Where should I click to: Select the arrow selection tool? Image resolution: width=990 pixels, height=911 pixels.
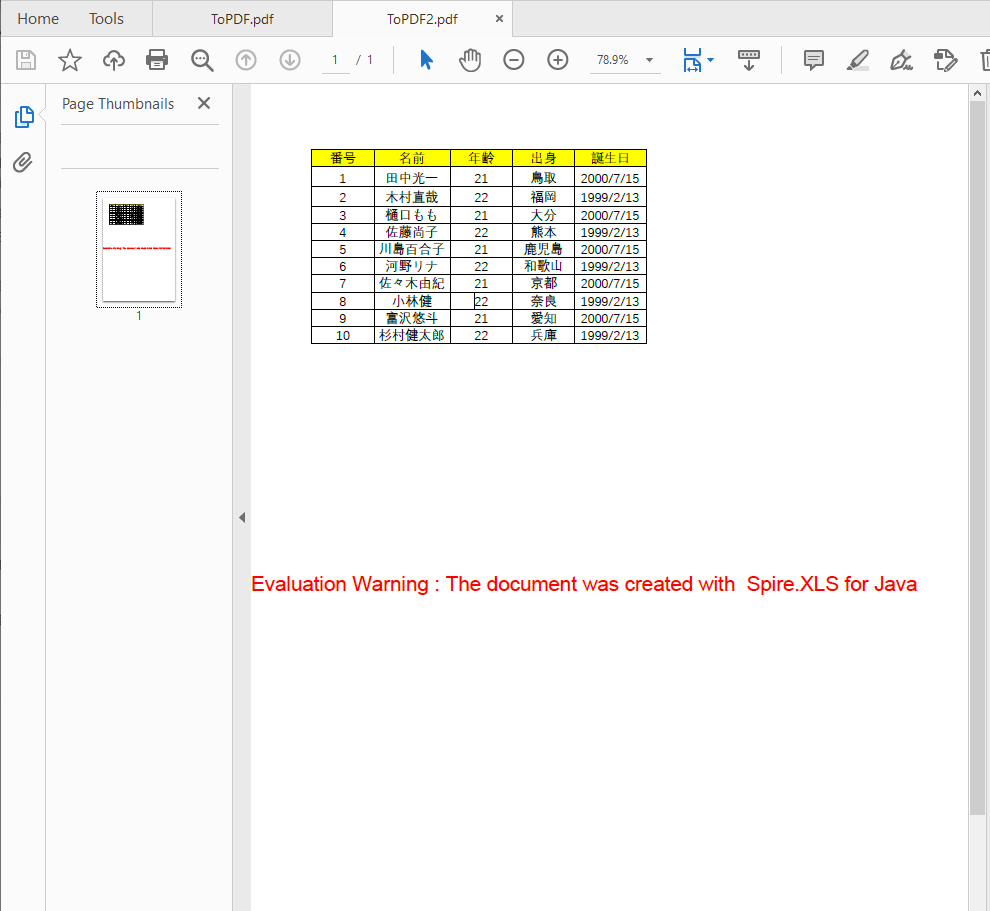click(426, 60)
